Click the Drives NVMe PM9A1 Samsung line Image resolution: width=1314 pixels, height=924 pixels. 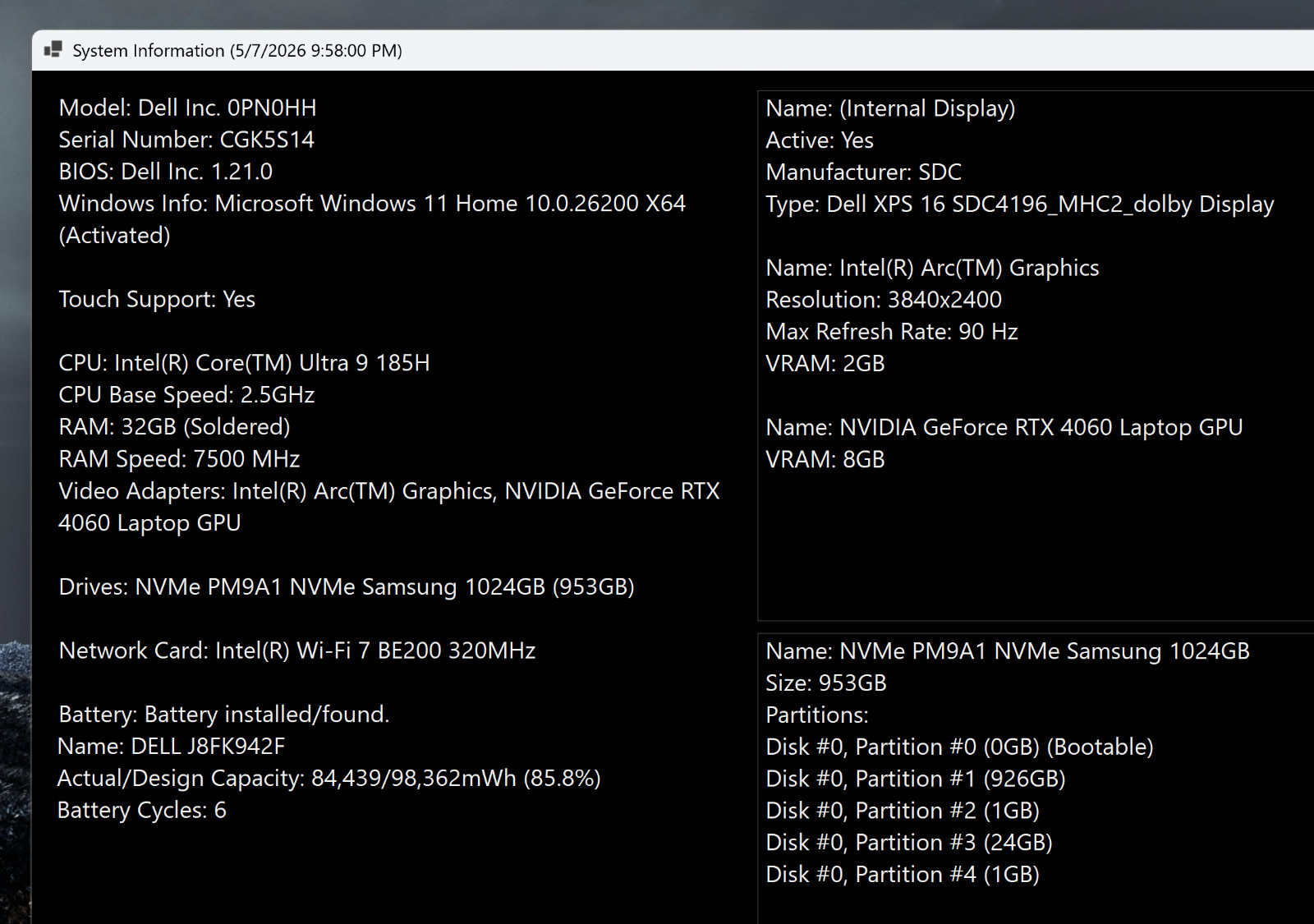pos(347,587)
